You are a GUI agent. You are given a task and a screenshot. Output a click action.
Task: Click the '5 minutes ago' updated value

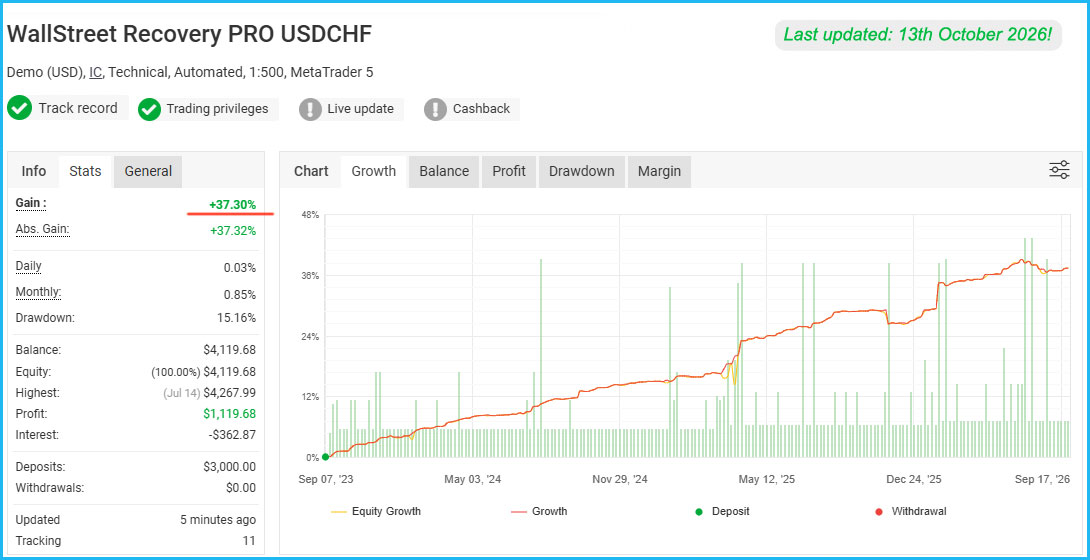click(218, 520)
